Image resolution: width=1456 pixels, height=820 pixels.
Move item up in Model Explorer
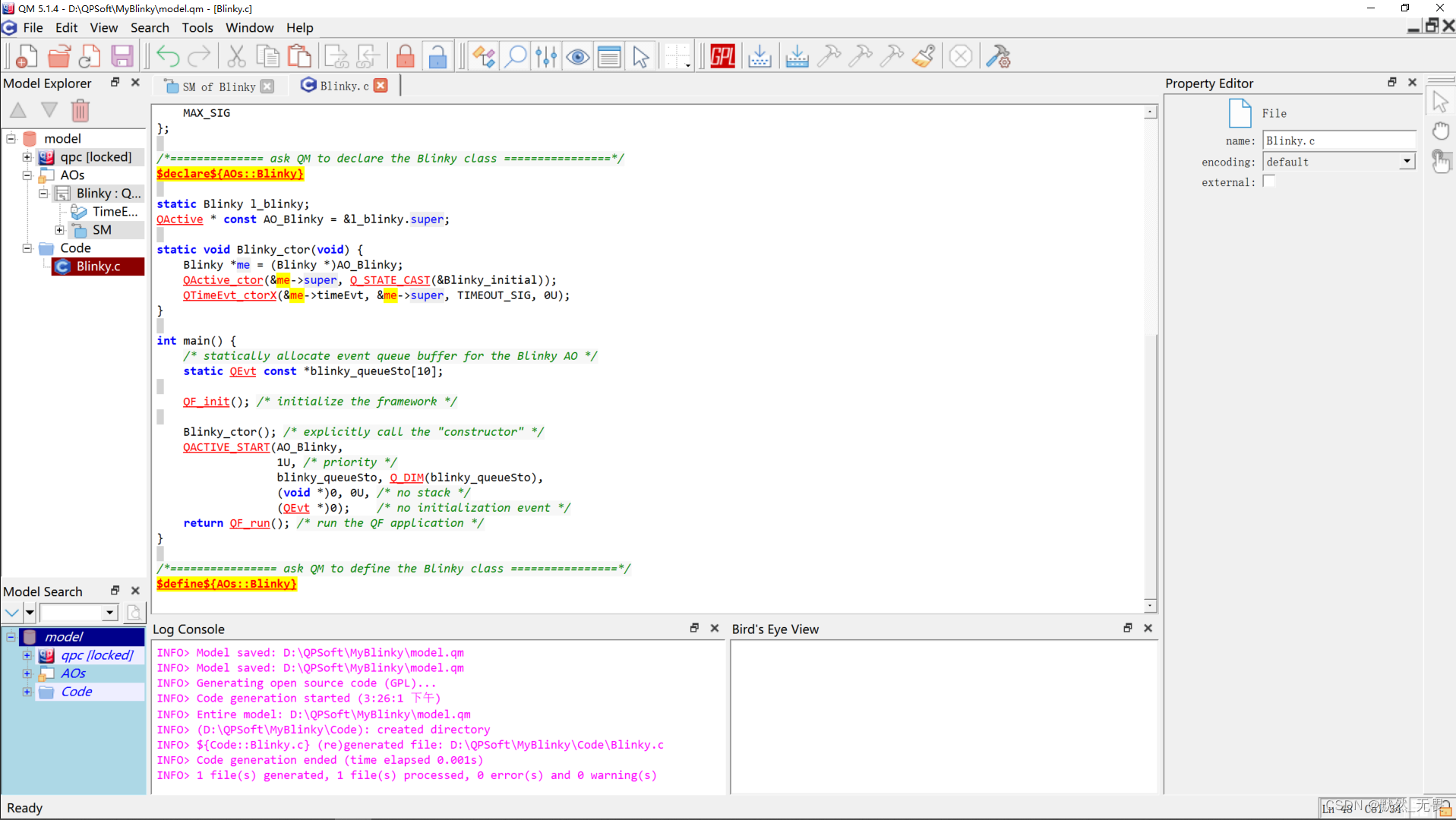[x=18, y=110]
